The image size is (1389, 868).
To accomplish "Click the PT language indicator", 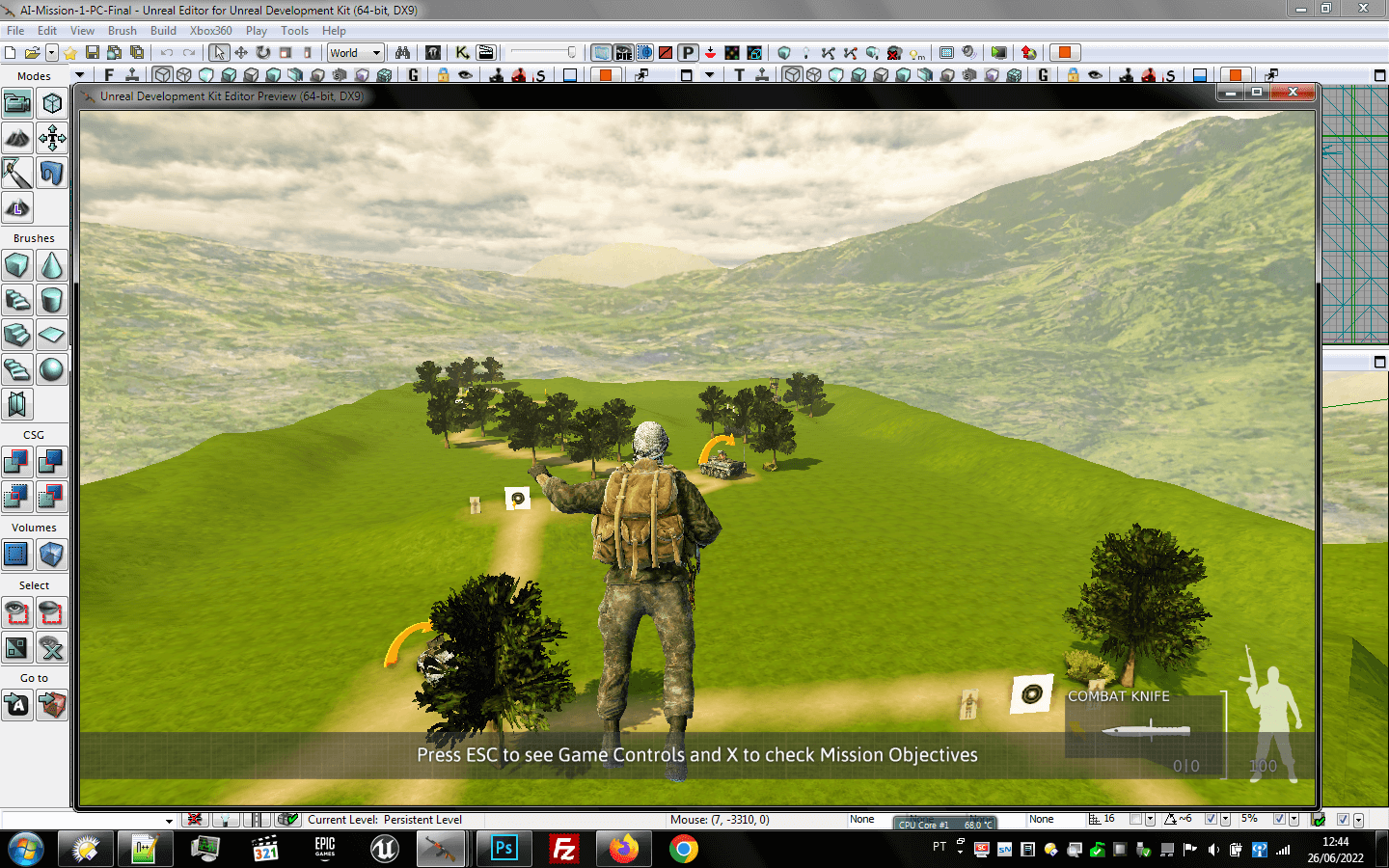I will (x=940, y=847).
